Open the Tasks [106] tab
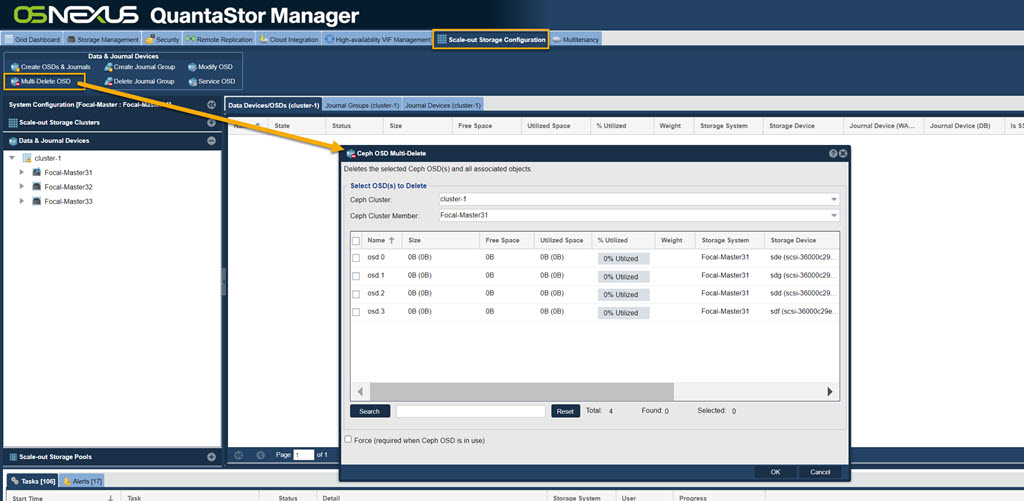1024x501 pixels. [33, 481]
